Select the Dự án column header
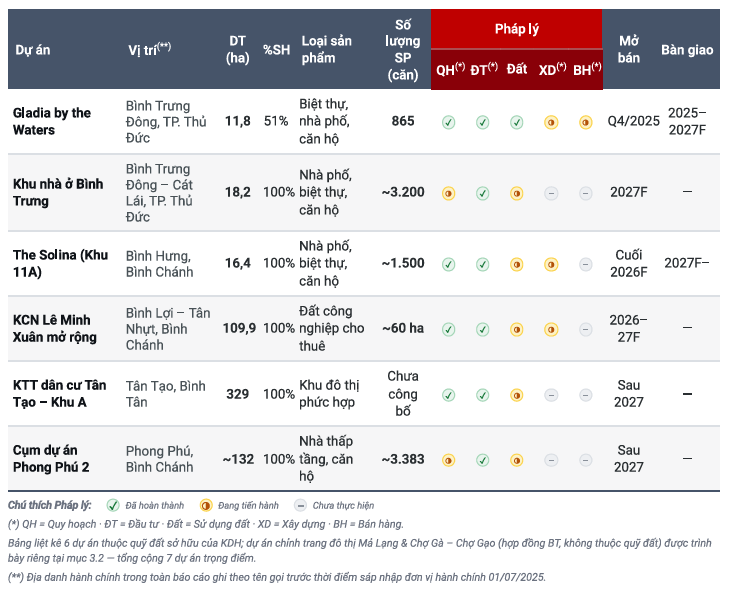 coord(33,50)
